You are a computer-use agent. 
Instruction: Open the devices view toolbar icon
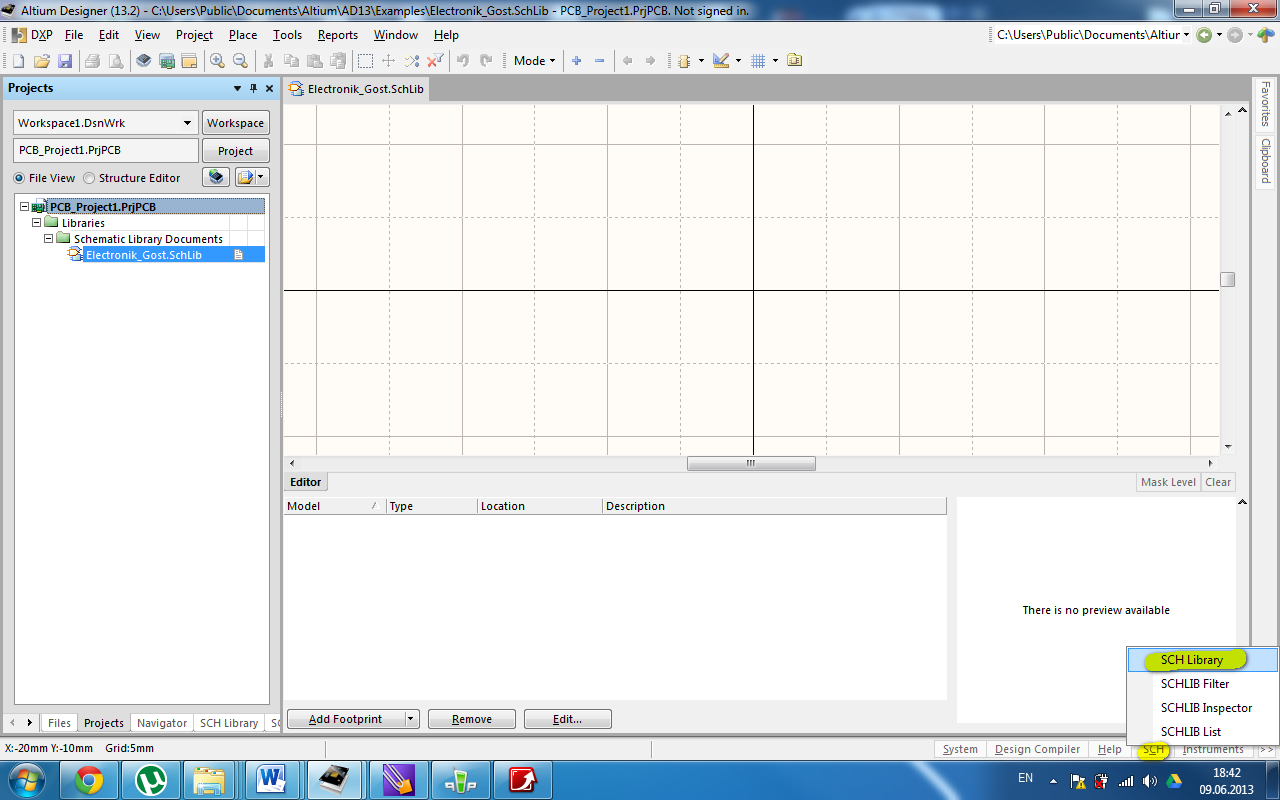point(167,61)
